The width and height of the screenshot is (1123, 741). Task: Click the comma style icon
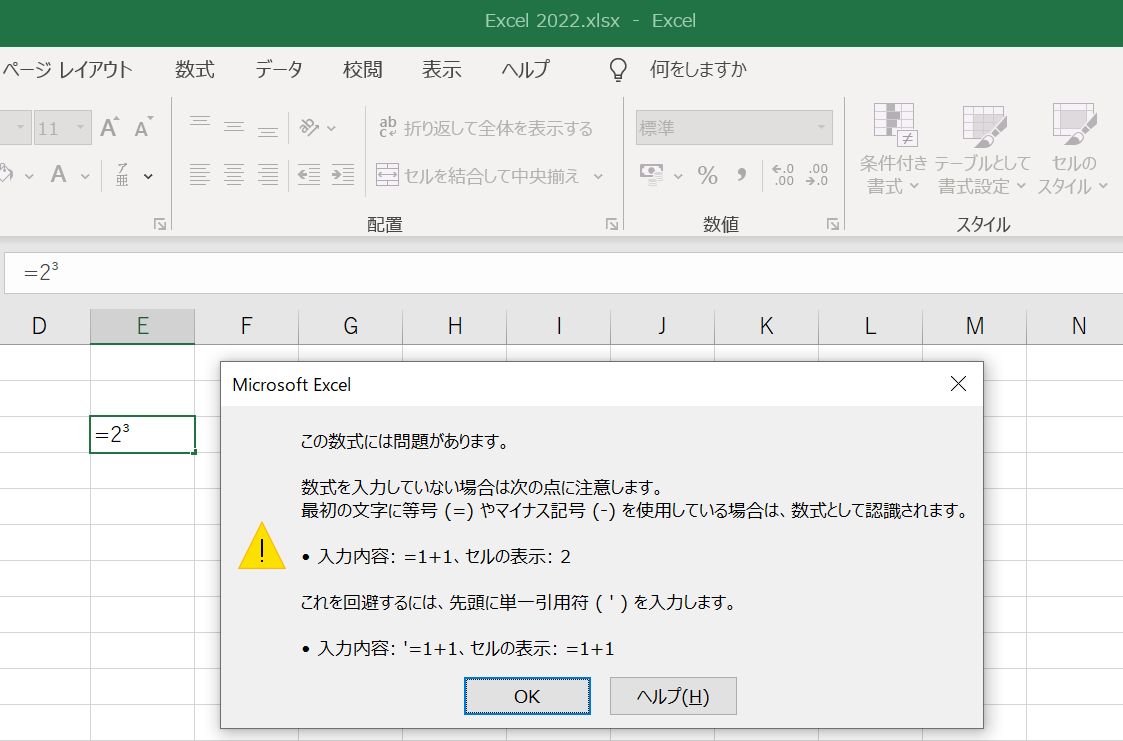(741, 175)
